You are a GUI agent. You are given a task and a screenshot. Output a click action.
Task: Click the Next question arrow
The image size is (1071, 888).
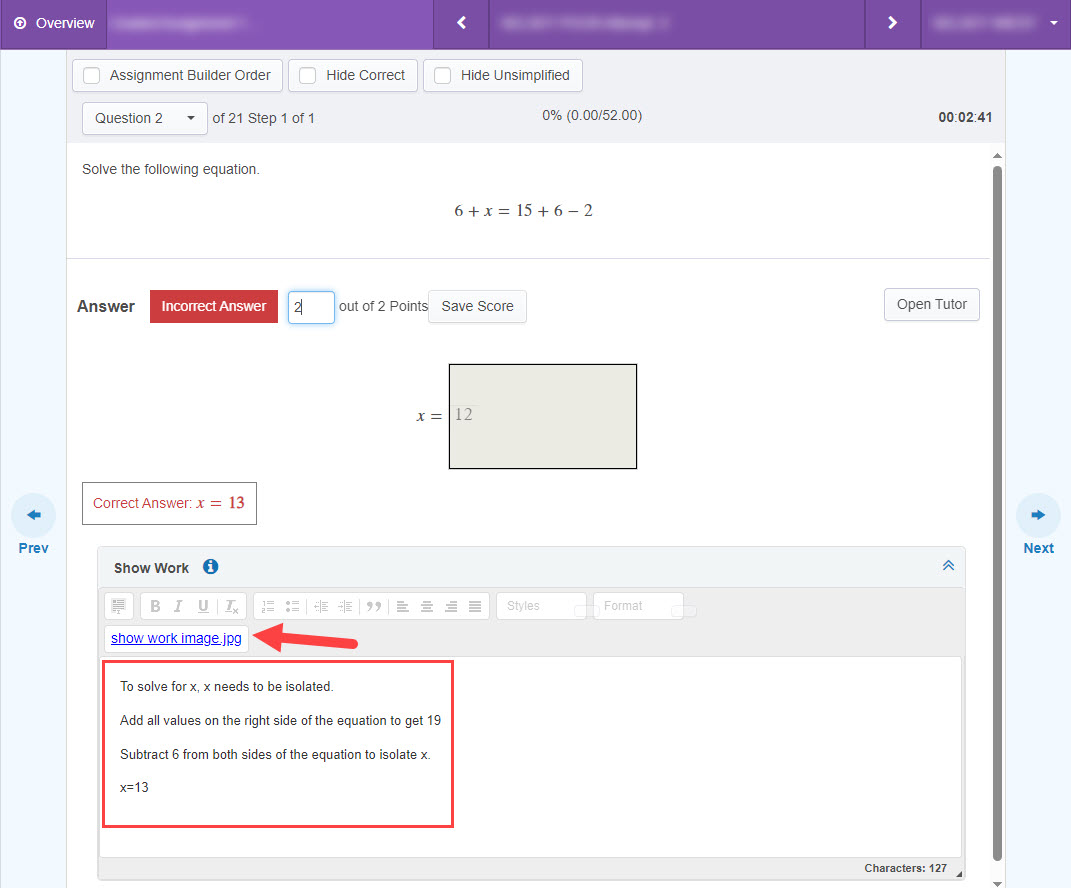click(x=1038, y=516)
